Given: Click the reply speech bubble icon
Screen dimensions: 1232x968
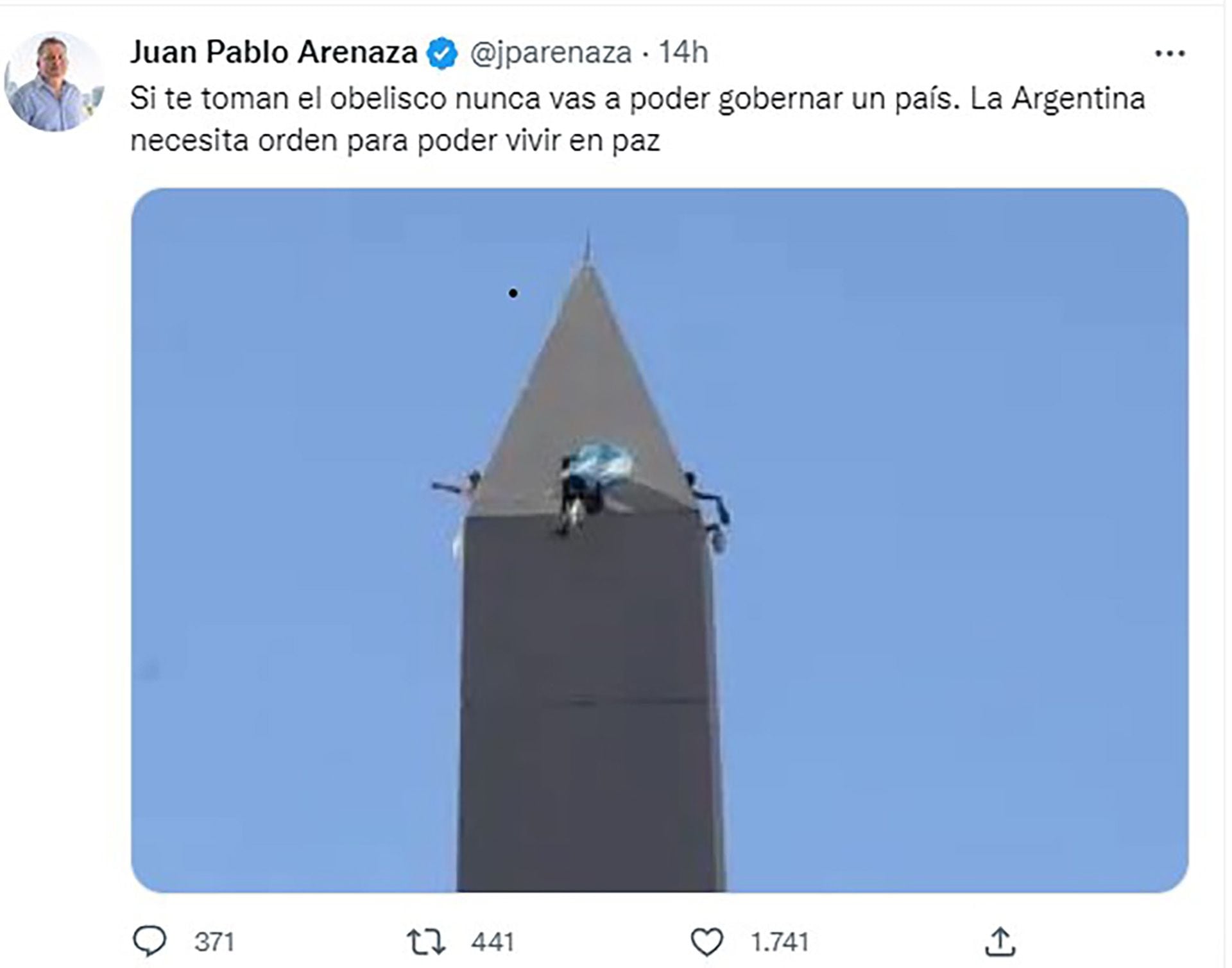Looking at the screenshot, I should pyautogui.click(x=149, y=942).
